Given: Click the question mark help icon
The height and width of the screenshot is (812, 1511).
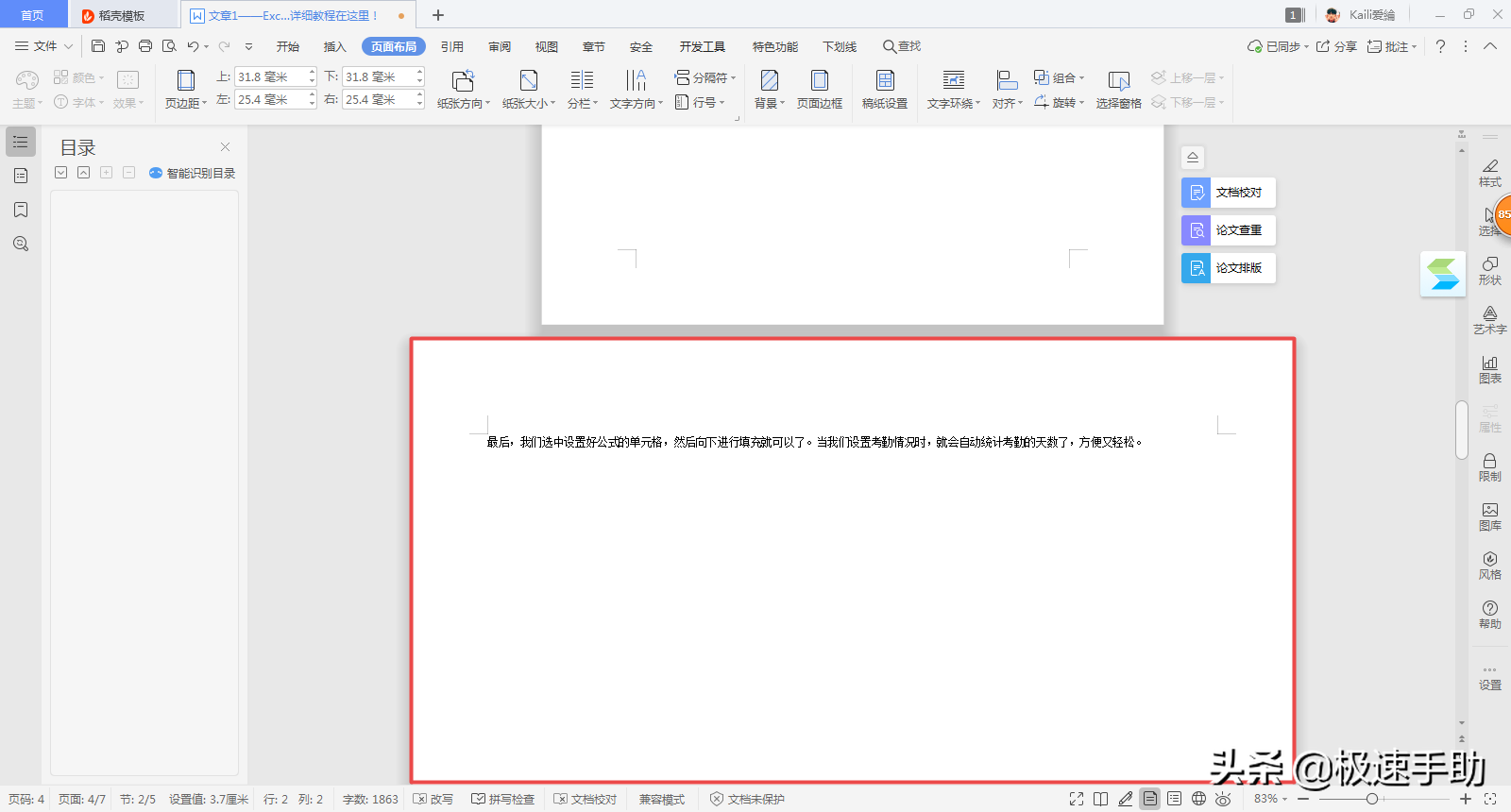Looking at the screenshot, I should pyautogui.click(x=1440, y=46).
